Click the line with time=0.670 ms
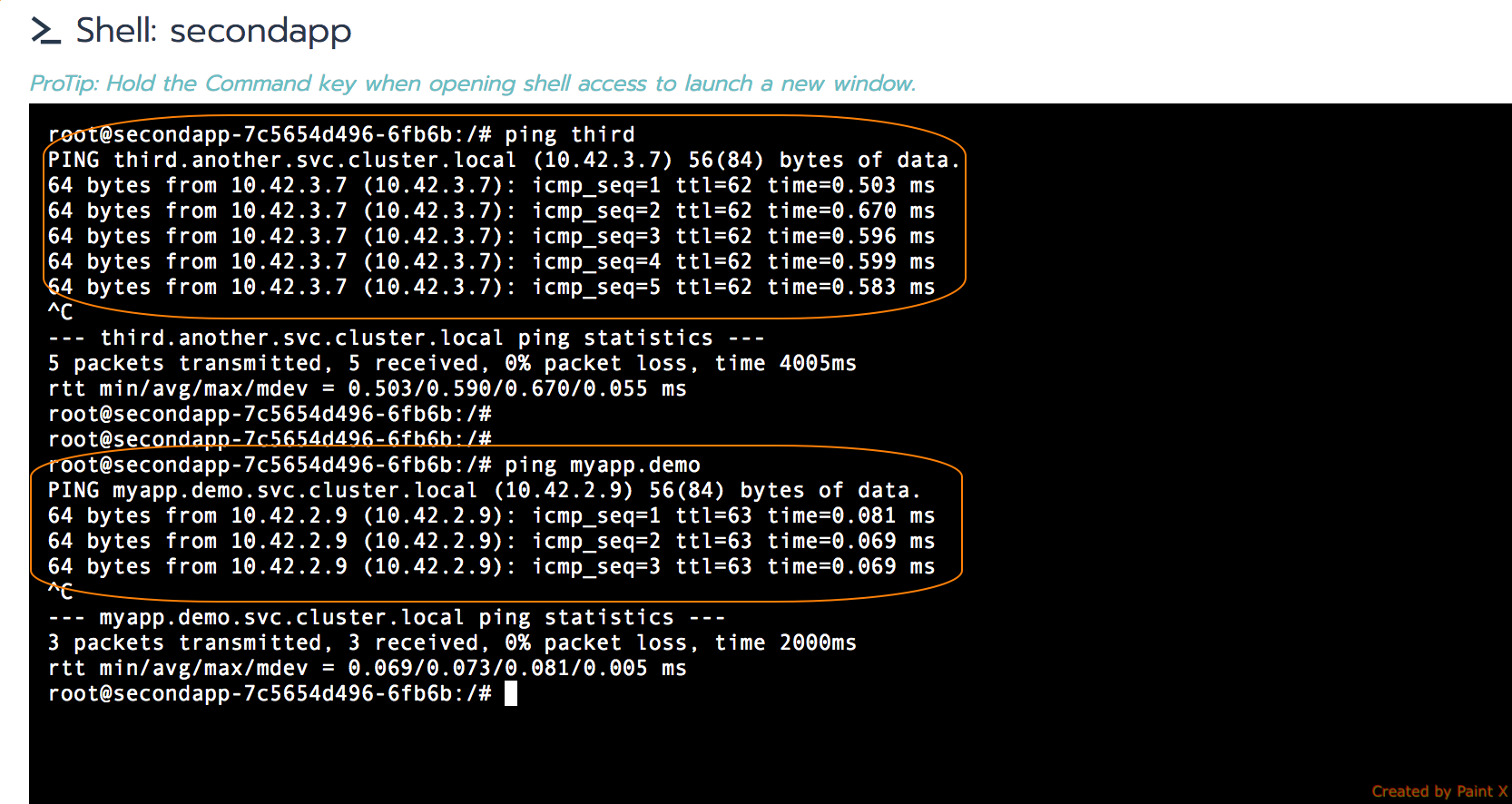 click(491, 211)
